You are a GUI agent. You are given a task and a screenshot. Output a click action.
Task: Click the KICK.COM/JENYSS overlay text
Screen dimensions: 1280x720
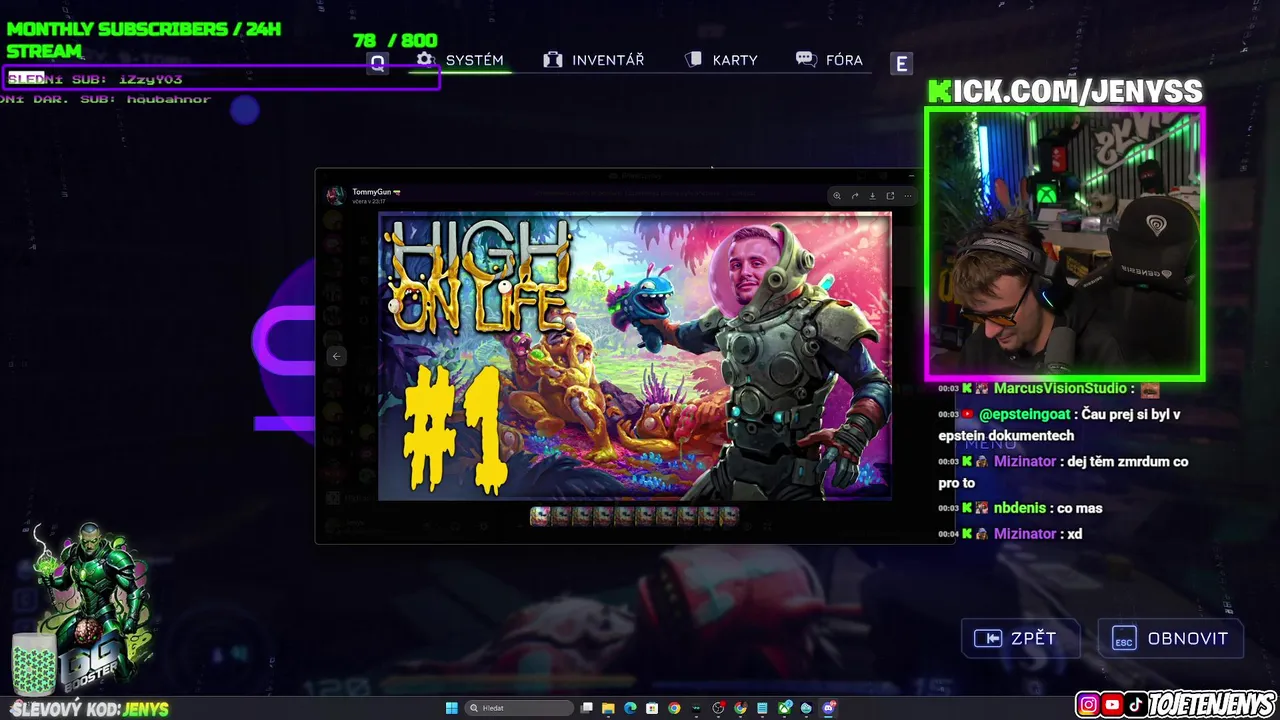point(1065,92)
